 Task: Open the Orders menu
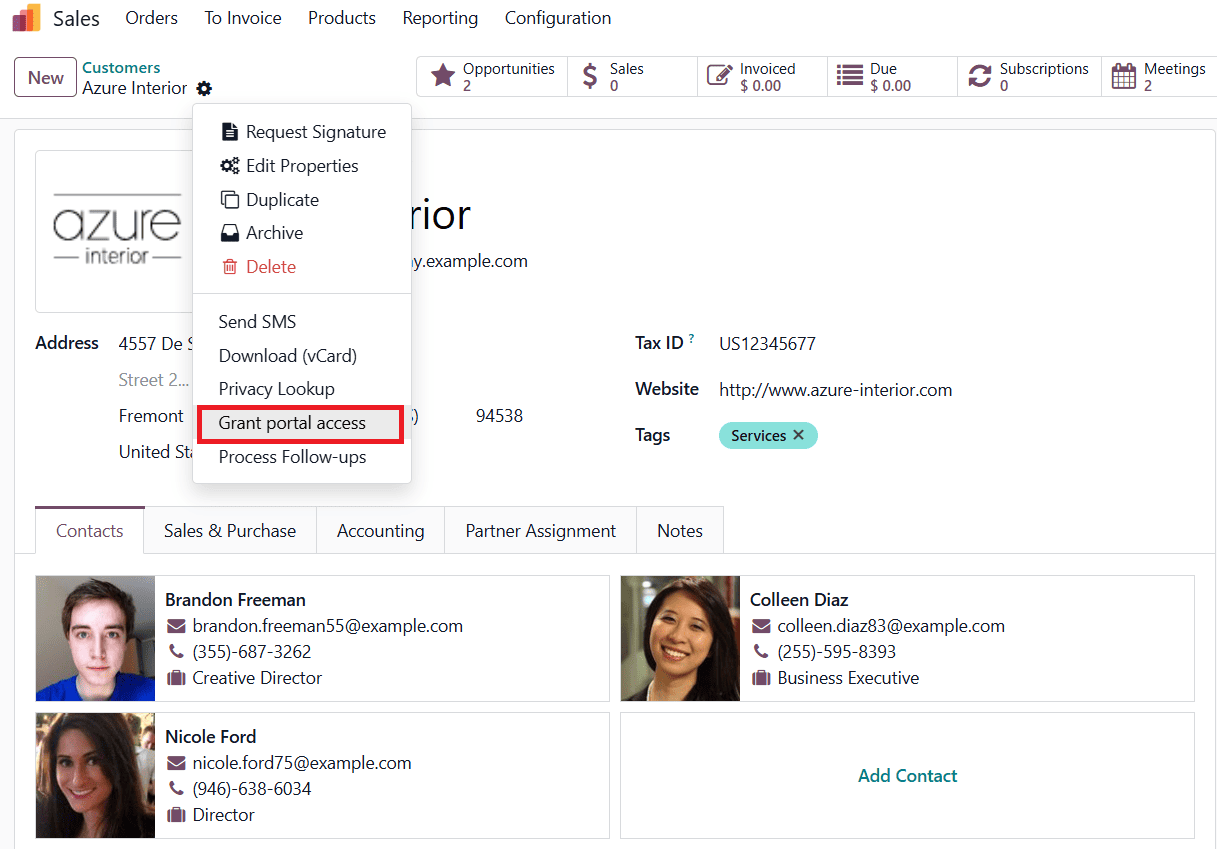tap(151, 18)
